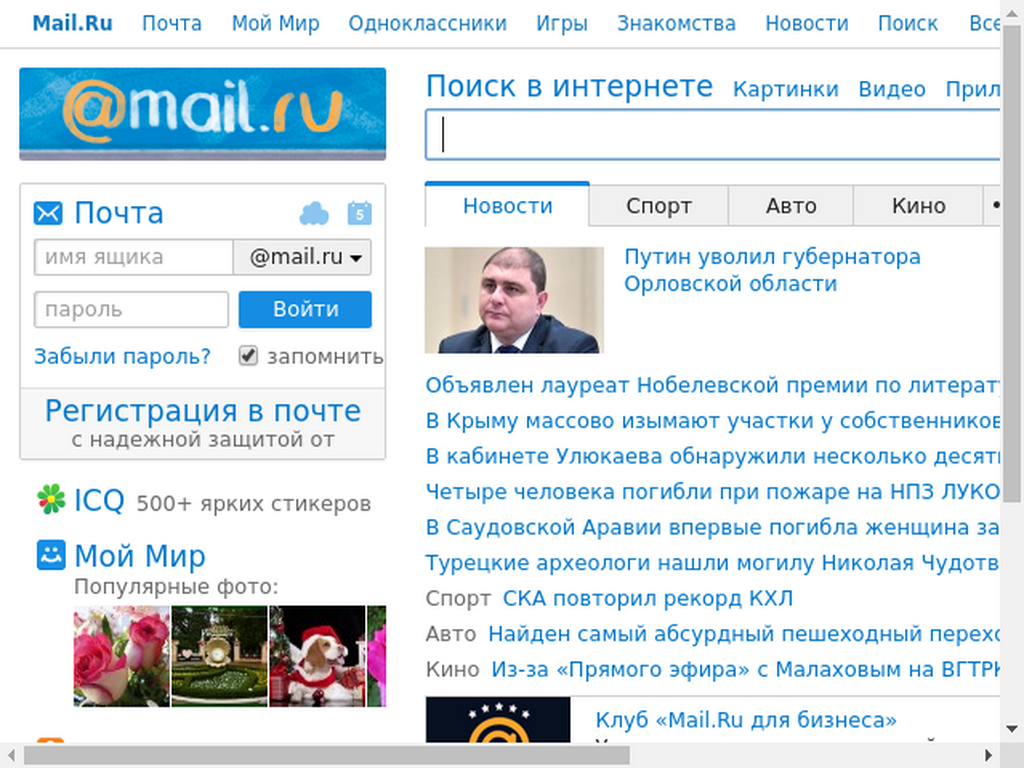Viewport: 1024px width, 768px height.
Task: Open the Нобелевской премии news headline
Action: coord(712,385)
